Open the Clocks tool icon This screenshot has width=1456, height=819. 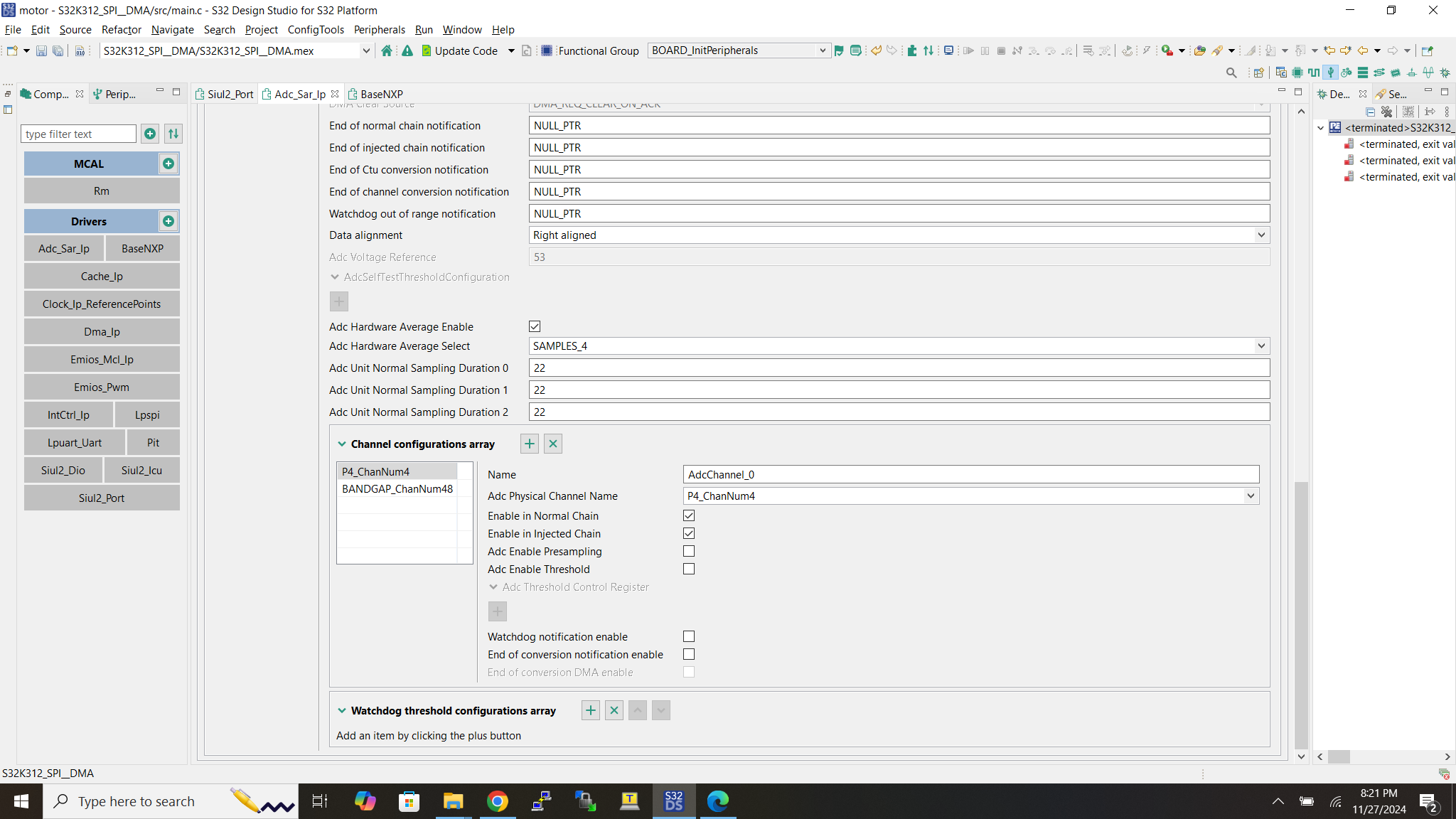click(1313, 73)
